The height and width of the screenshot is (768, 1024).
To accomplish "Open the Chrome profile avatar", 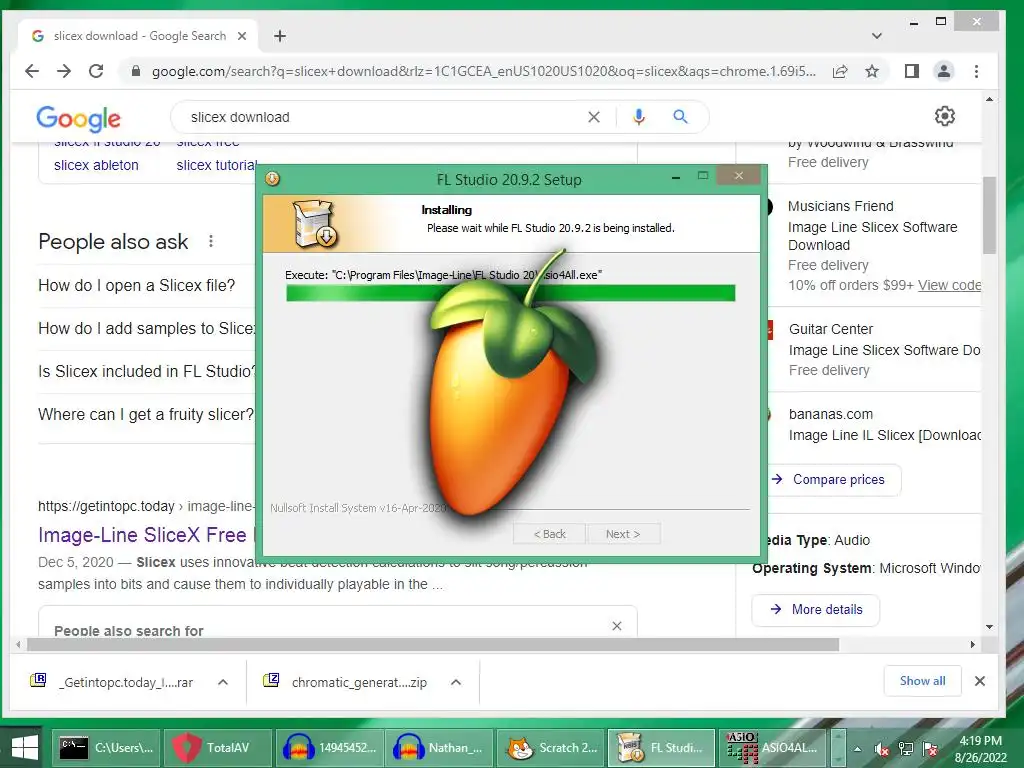I will pyautogui.click(x=944, y=71).
